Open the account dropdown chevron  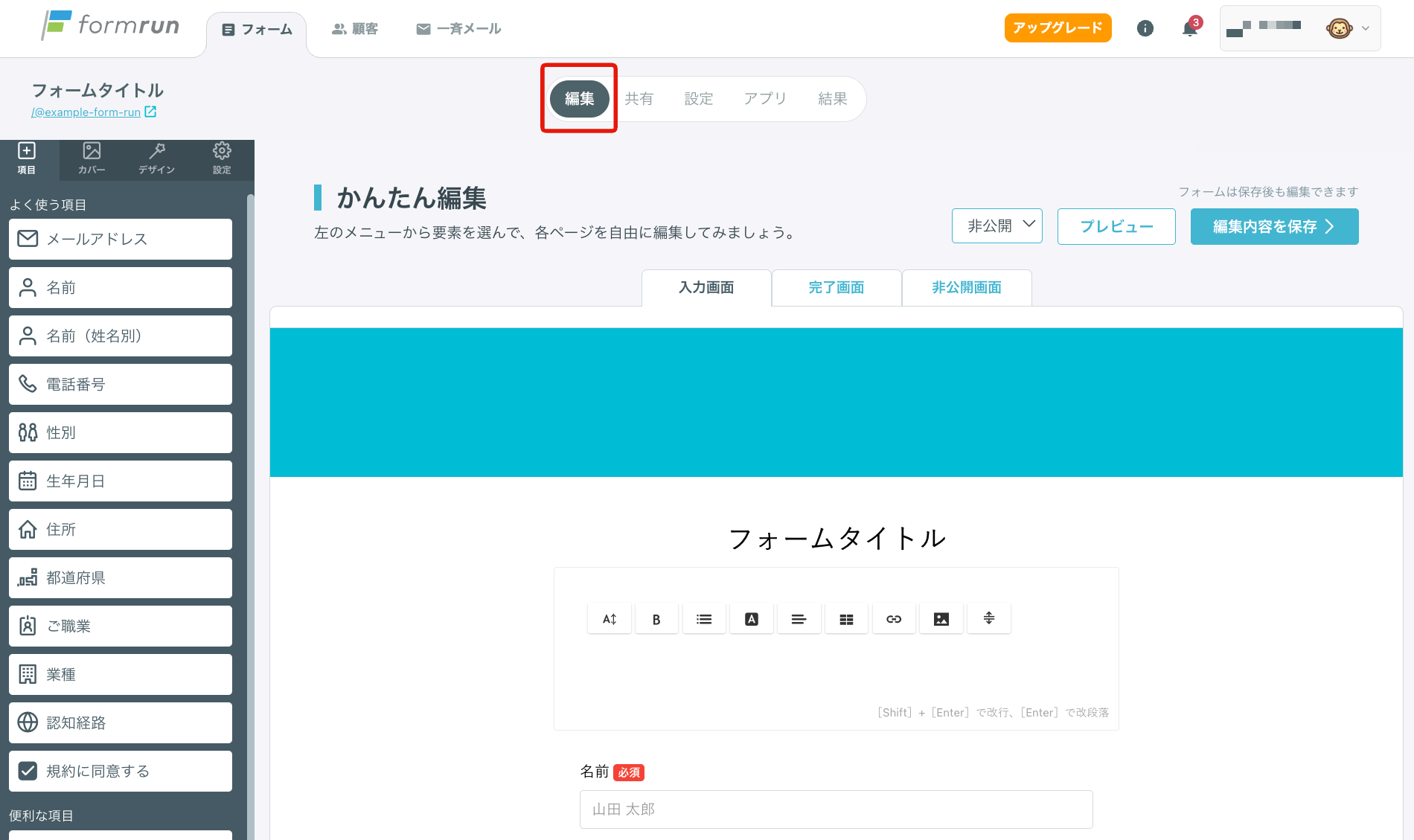1366,28
